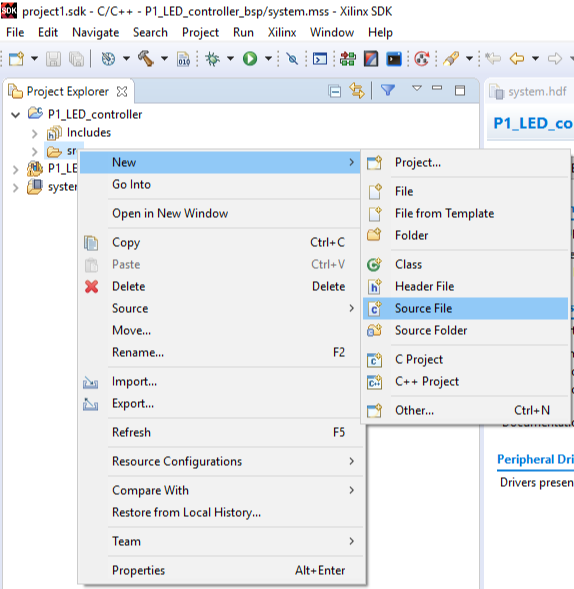Open the build configuration dropdown arrow

point(127,59)
